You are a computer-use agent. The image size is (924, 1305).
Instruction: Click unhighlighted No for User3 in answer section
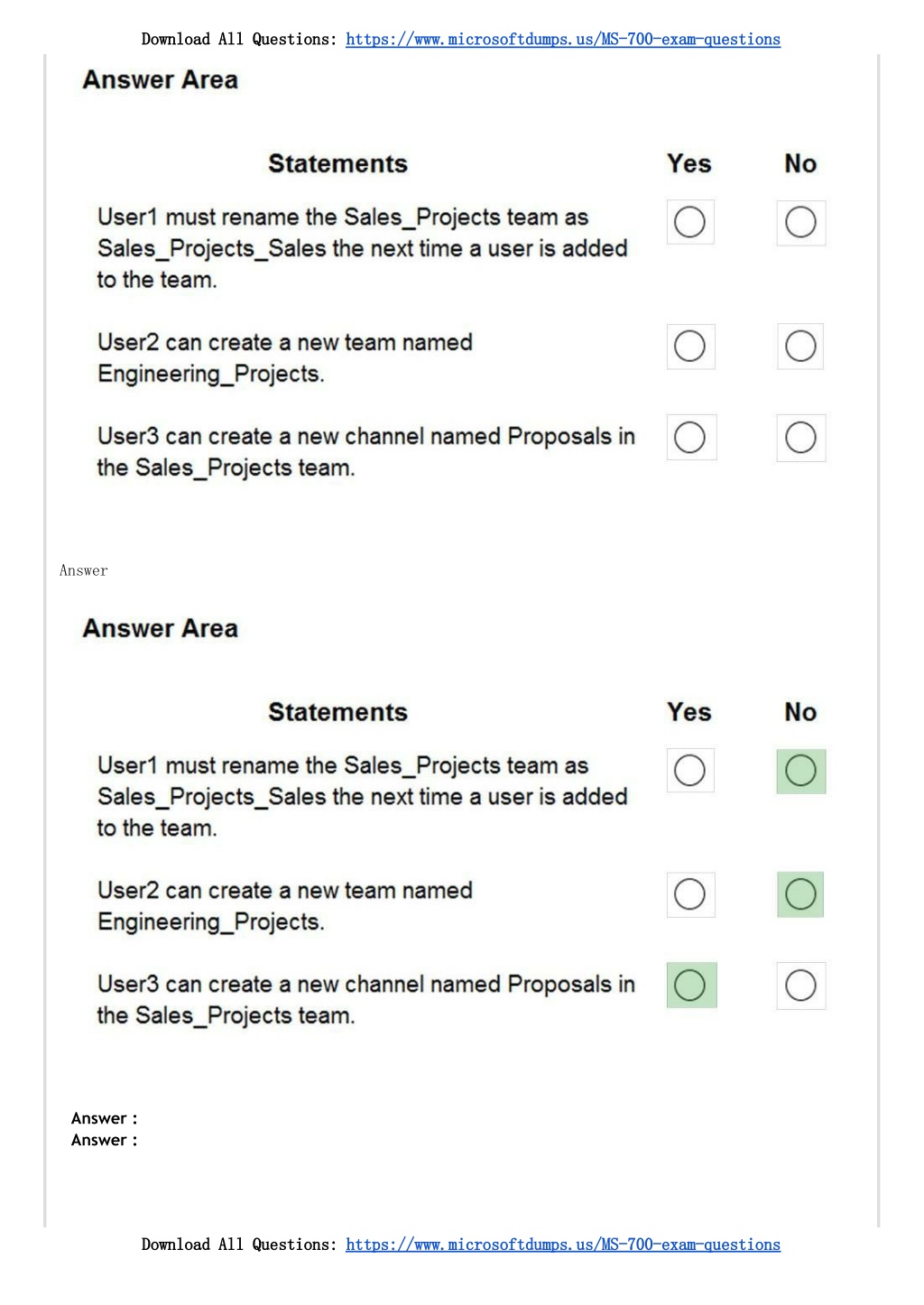tap(800, 986)
